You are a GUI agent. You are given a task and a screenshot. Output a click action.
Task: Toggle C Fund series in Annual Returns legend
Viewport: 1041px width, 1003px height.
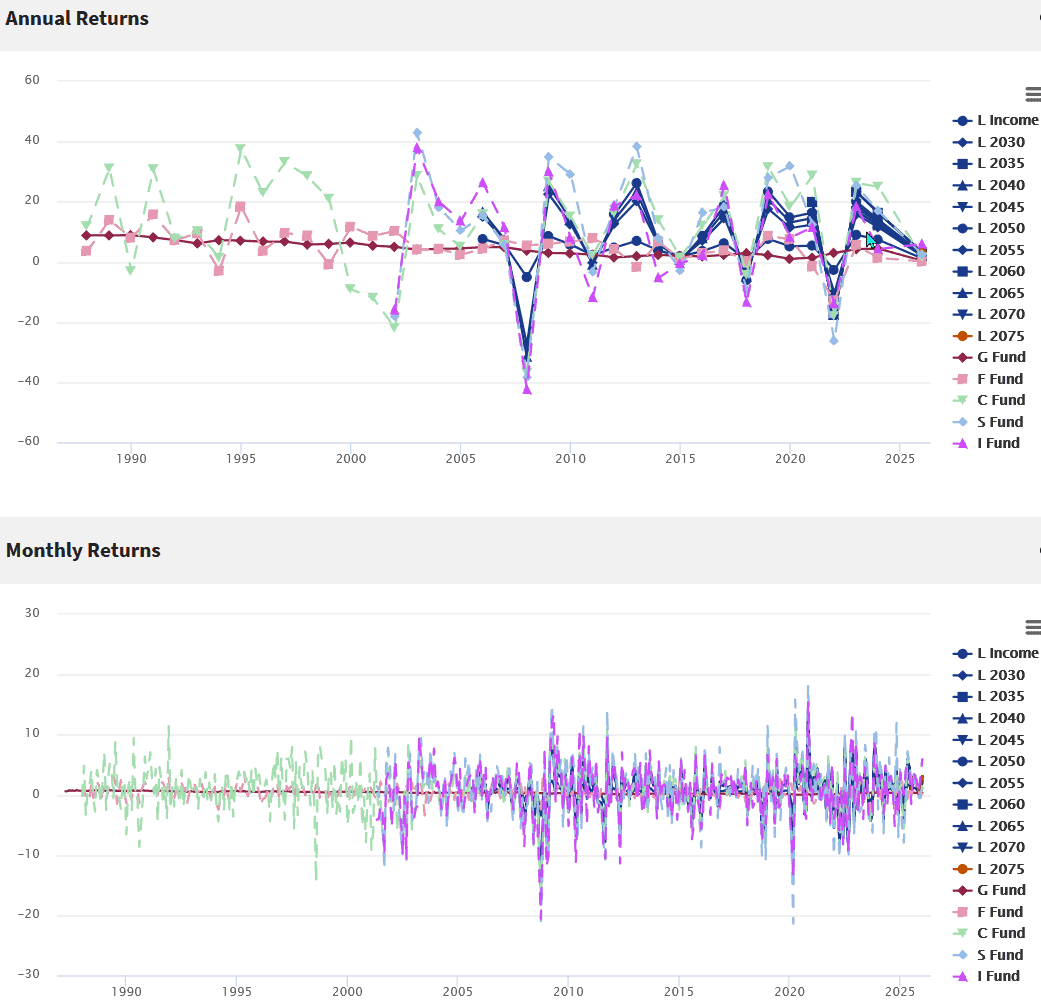pos(1000,400)
